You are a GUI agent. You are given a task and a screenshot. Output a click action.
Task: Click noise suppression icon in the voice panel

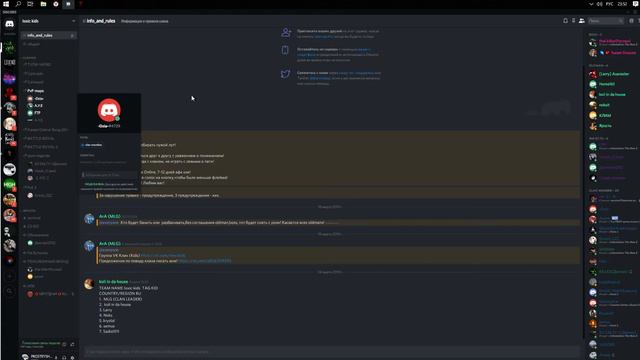coord(64,344)
